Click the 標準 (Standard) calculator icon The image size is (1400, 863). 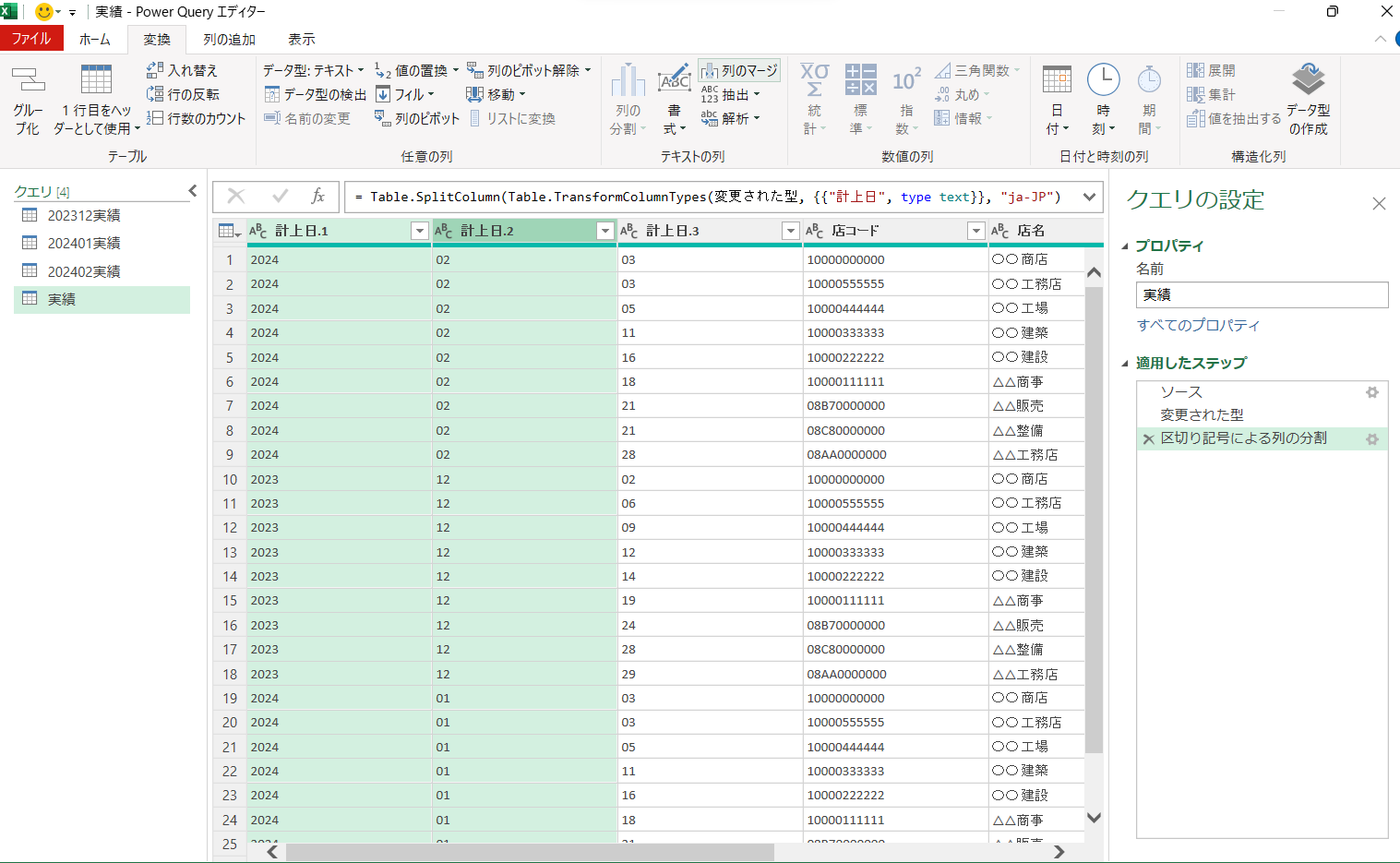pyautogui.click(x=860, y=79)
